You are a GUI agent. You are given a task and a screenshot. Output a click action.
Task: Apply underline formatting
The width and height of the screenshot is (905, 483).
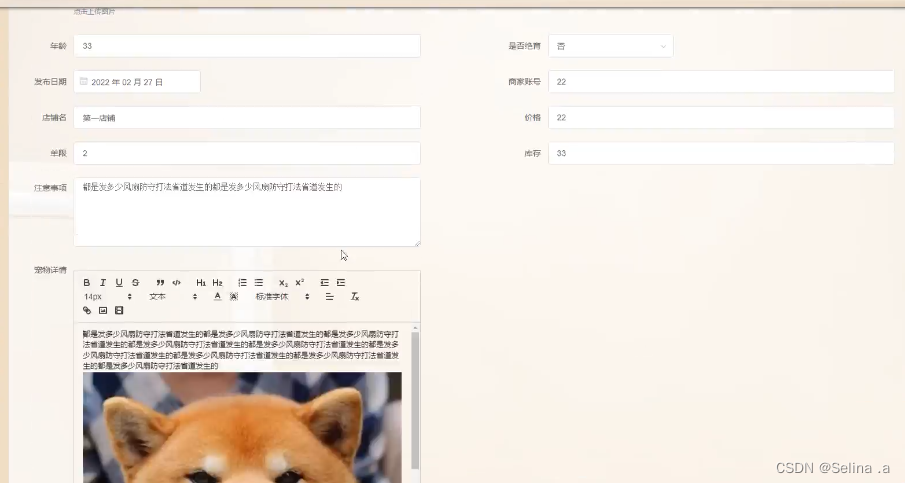pos(119,283)
